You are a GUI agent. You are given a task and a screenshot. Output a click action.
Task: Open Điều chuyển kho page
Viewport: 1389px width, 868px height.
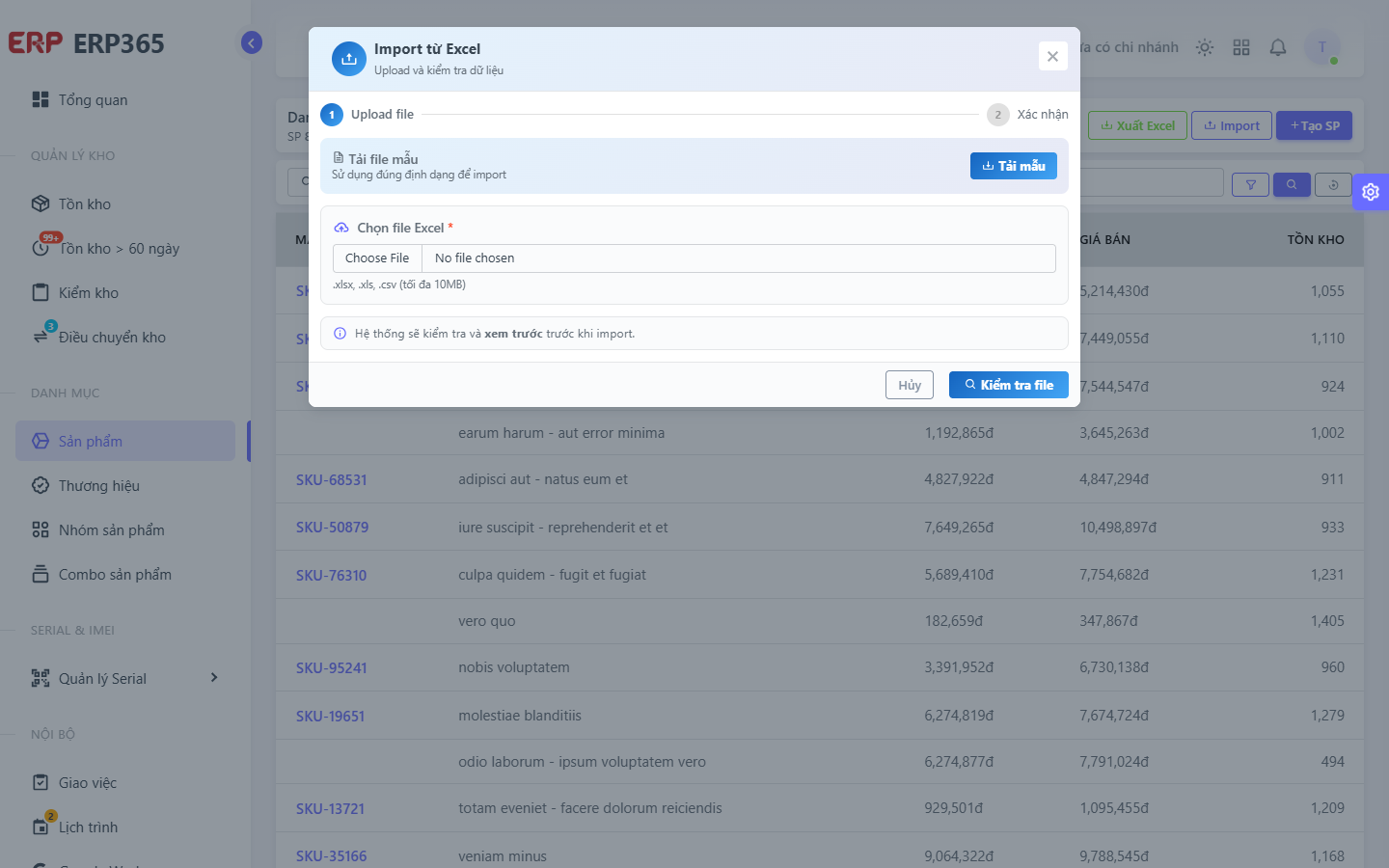tap(125, 338)
